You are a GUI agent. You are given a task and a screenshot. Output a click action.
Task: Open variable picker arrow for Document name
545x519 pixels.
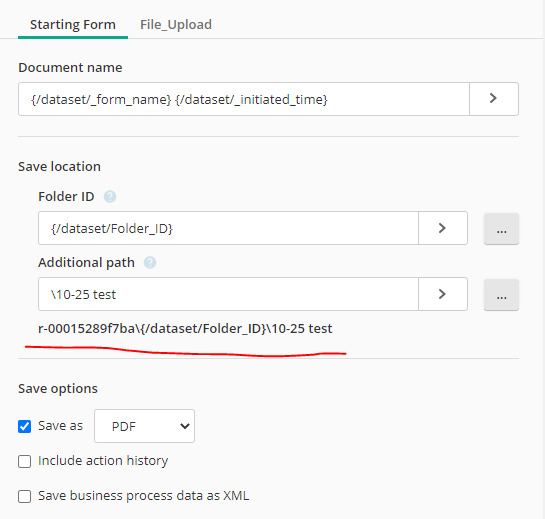click(494, 99)
